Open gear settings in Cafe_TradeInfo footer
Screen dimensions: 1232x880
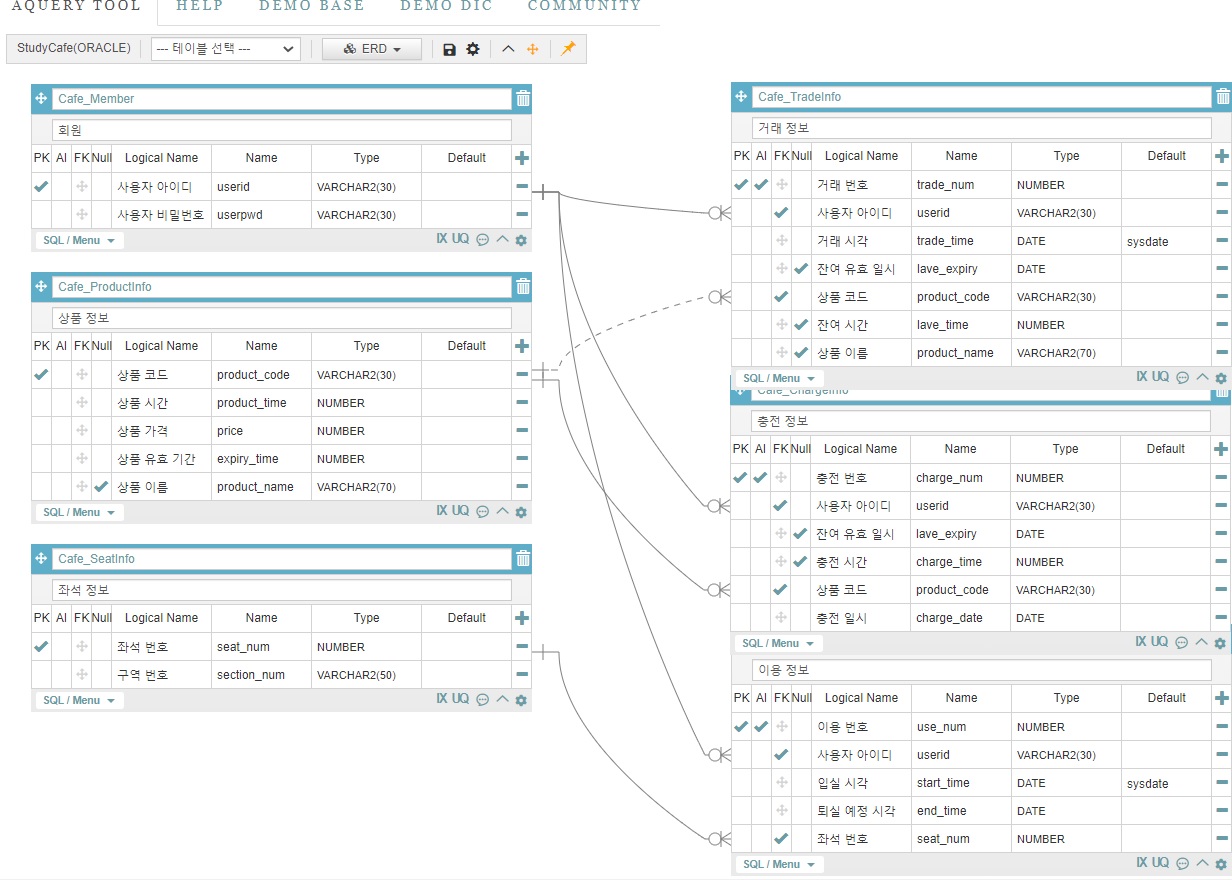coord(1221,378)
